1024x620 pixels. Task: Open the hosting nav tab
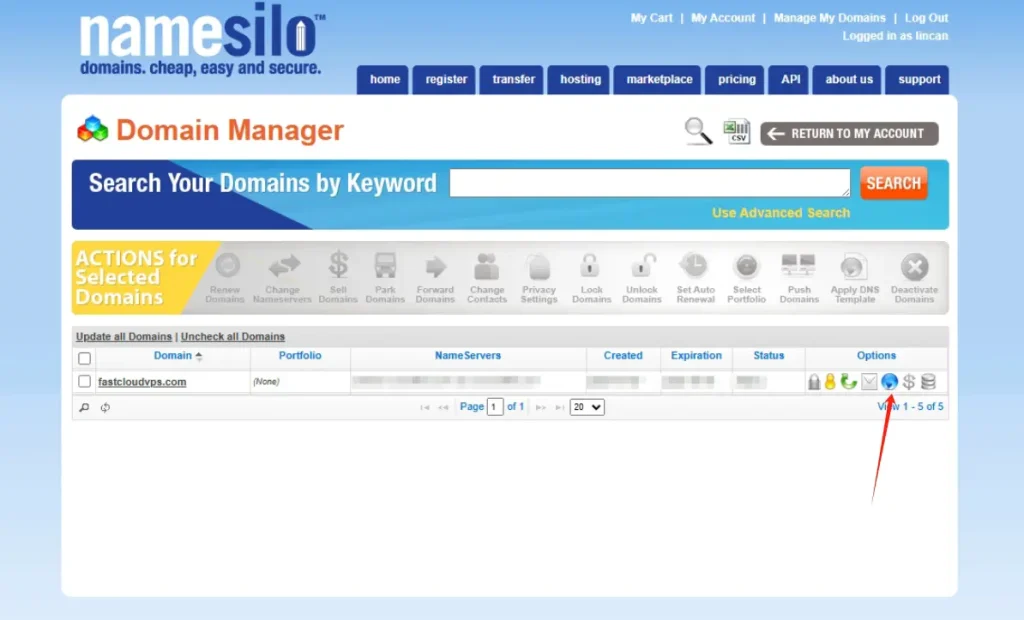pyautogui.click(x=580, y=80)
